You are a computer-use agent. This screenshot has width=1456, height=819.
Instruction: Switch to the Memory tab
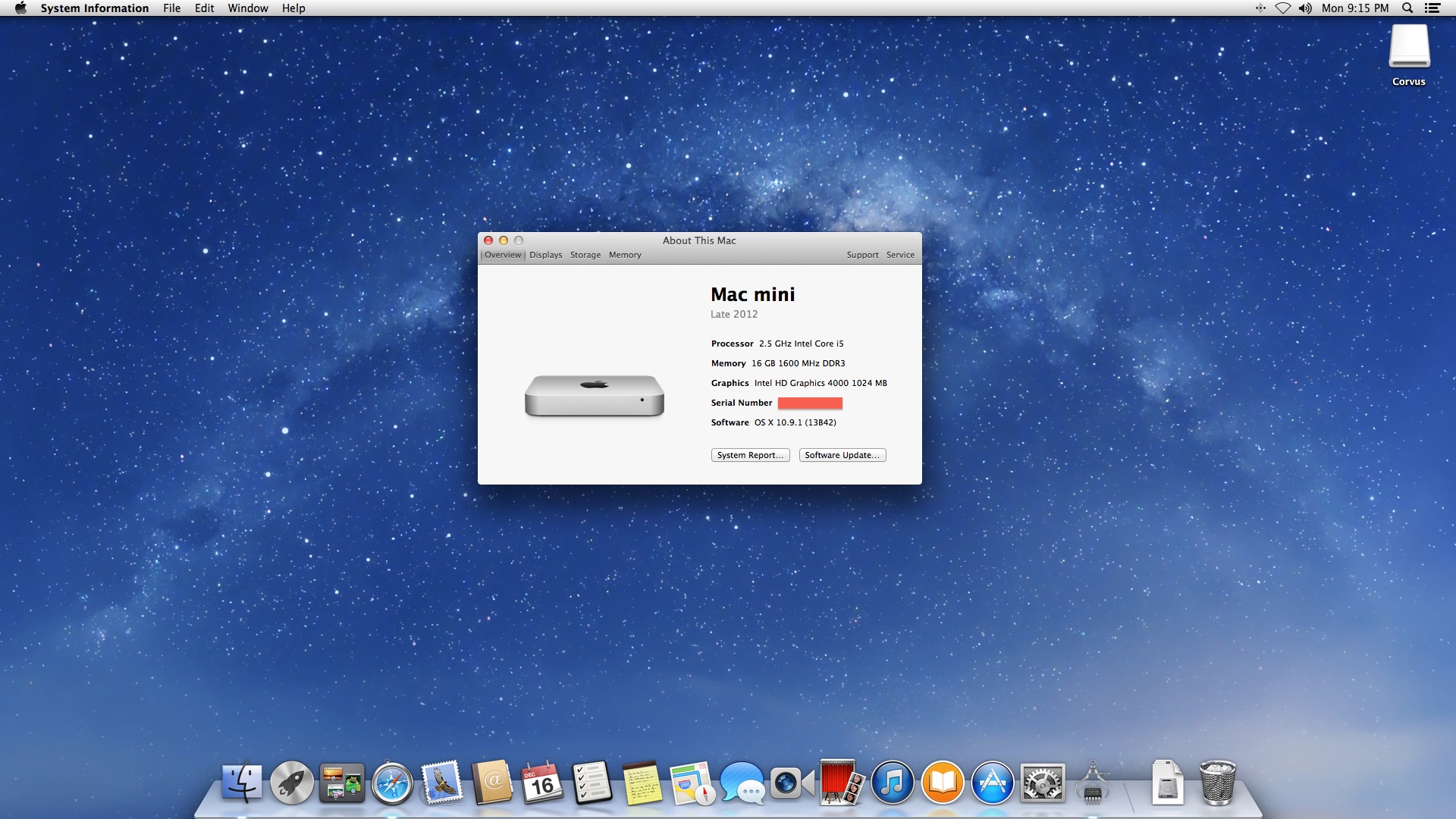(x=625, y=255)
